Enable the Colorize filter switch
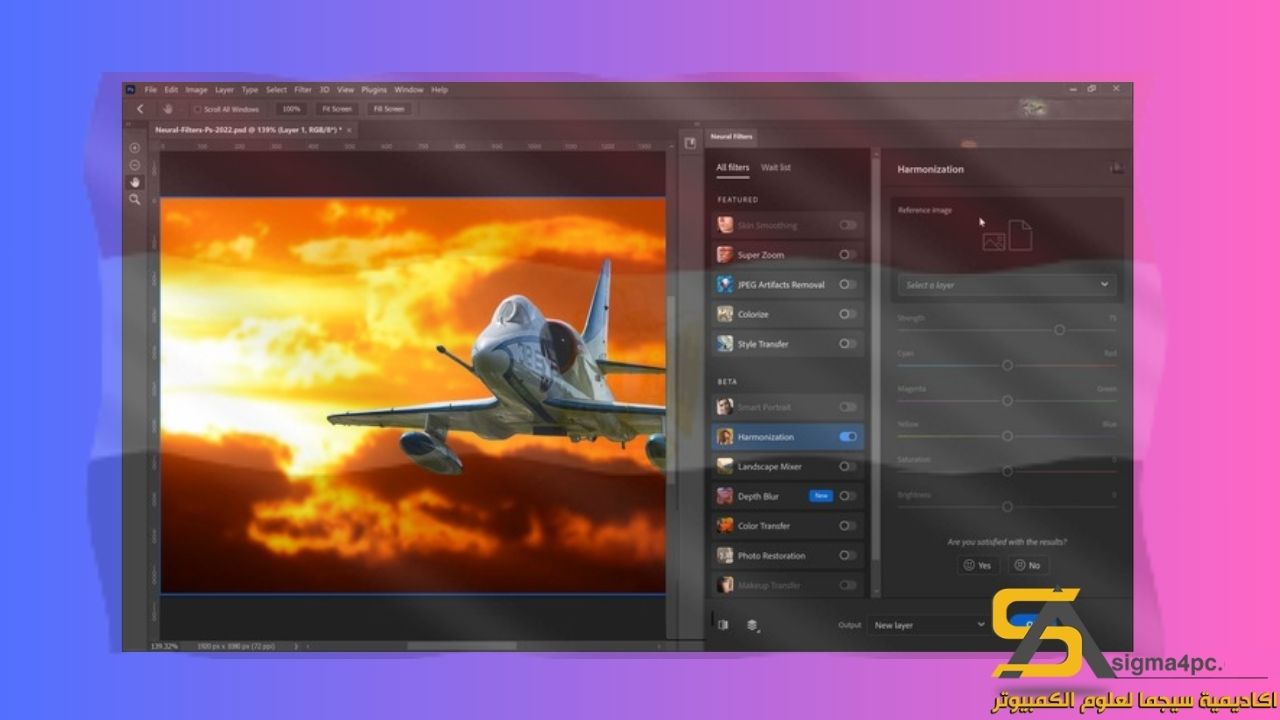 point(848,314)
